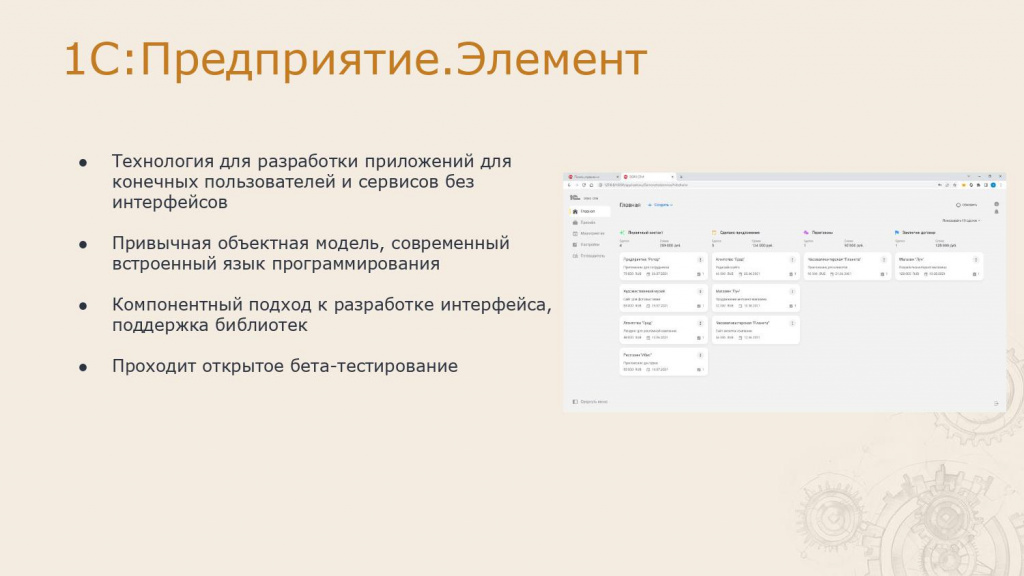
Task: Open the kebab menu on the Ресторан card
Action: tap(700, 355)
